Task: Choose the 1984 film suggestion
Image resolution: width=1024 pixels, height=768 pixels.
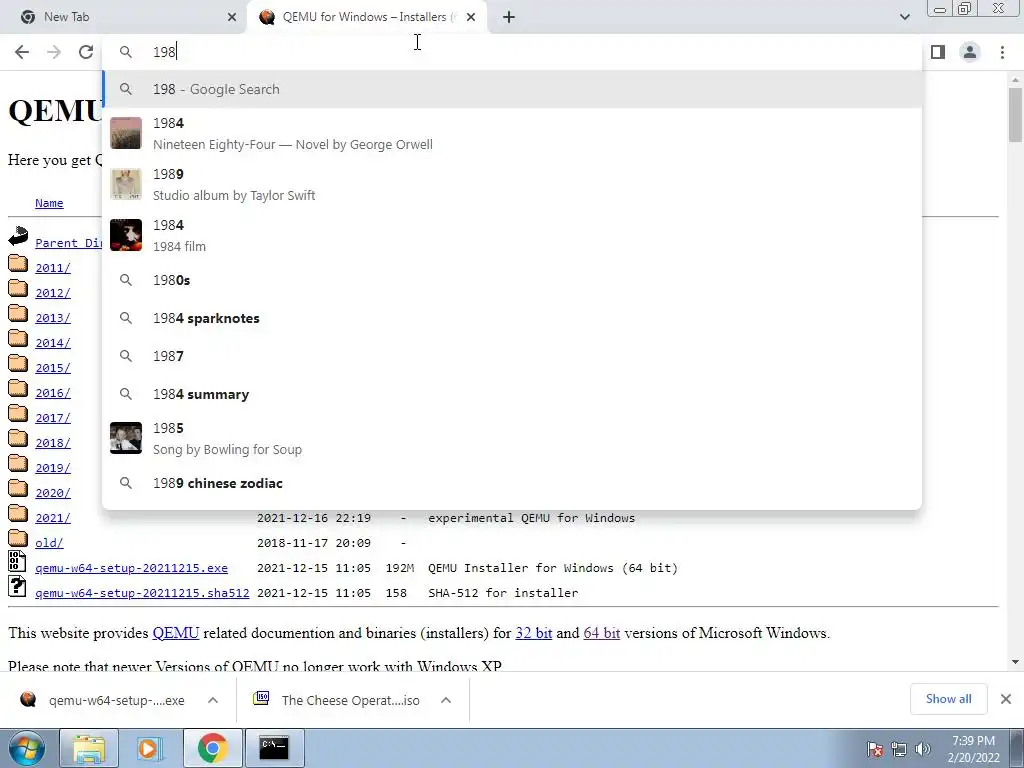Action: point(513,235)
